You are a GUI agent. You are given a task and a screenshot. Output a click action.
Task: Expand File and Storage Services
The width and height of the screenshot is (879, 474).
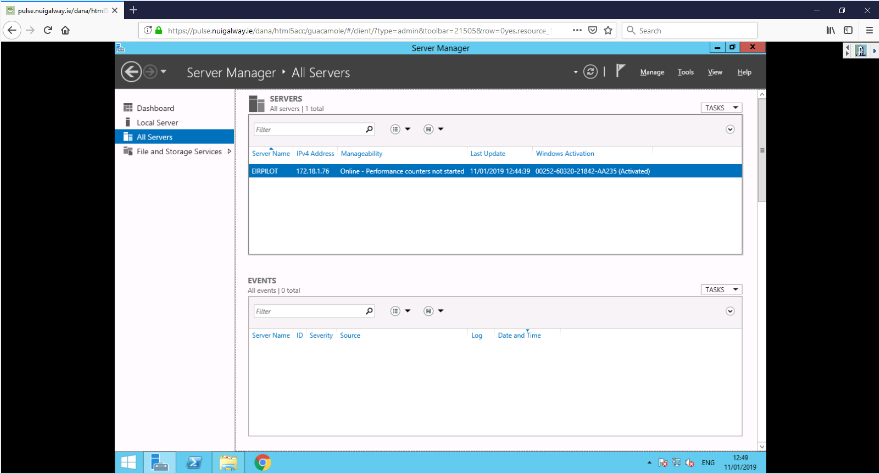[x=230, y=151]
